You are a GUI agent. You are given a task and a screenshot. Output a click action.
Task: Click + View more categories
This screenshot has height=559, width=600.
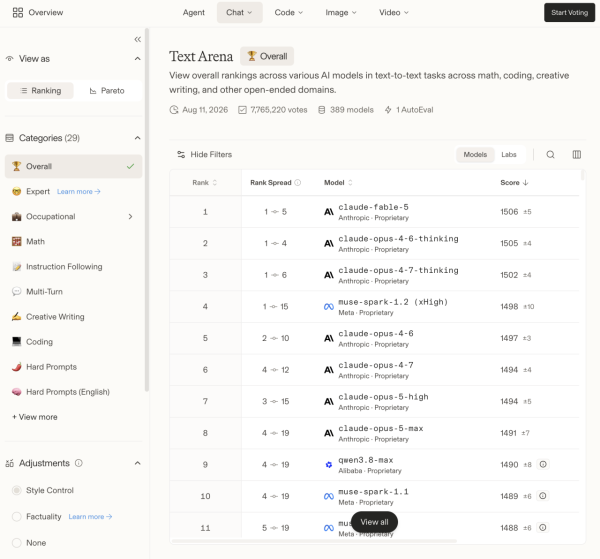tap(34, 417)
